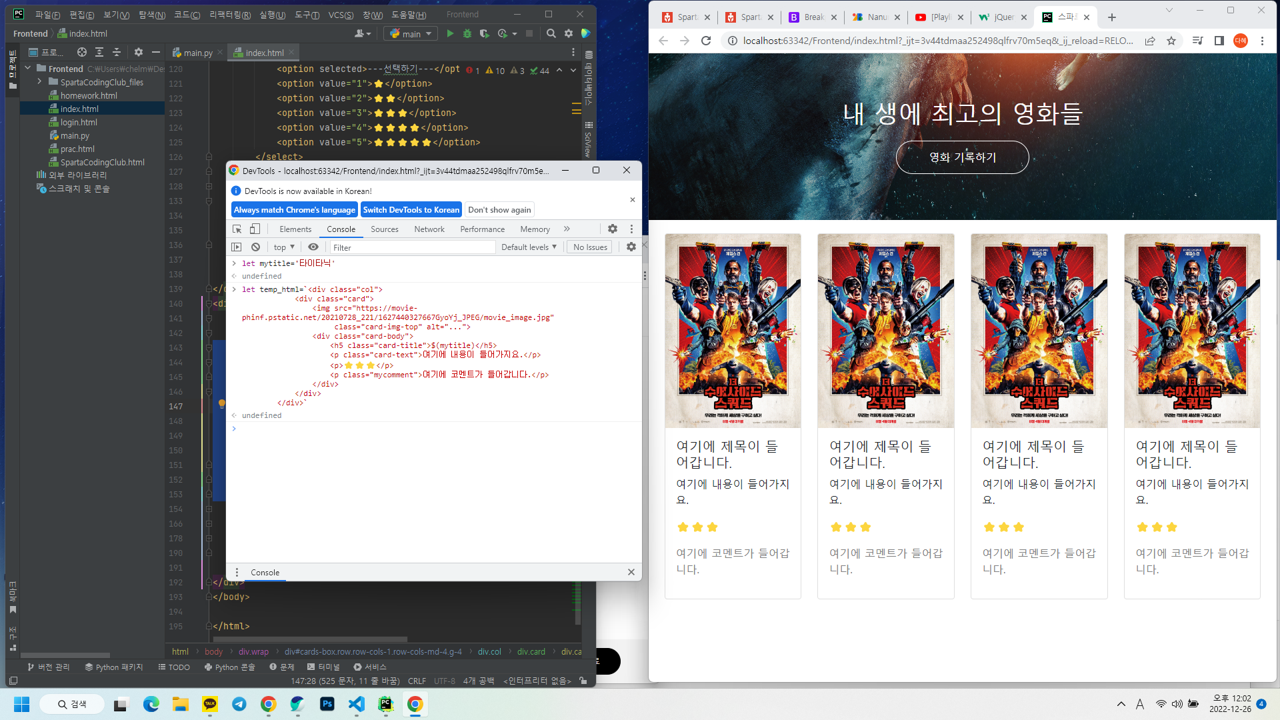Collapse the Frontend project root folder
1280x720 pixels.
pyautogui.click(x=27, y=69)
